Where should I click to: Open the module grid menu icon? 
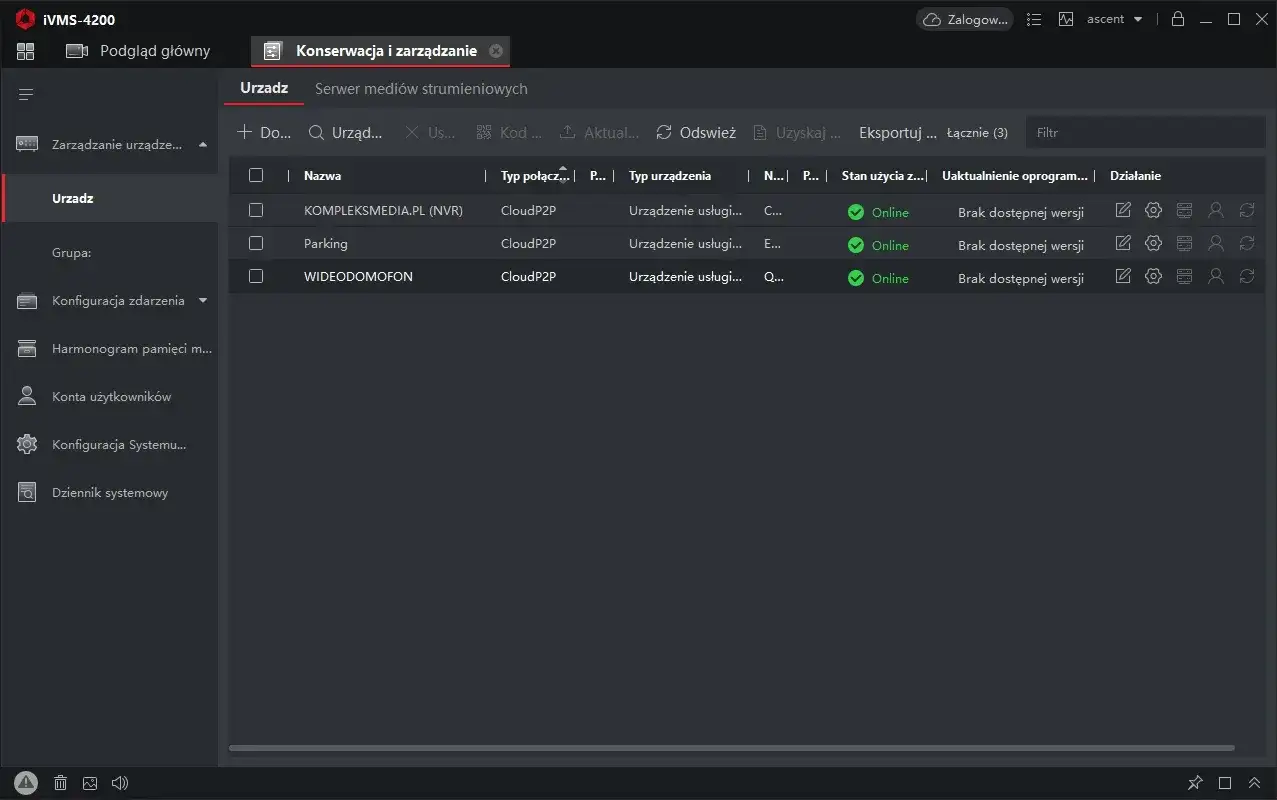pos(25,51)
